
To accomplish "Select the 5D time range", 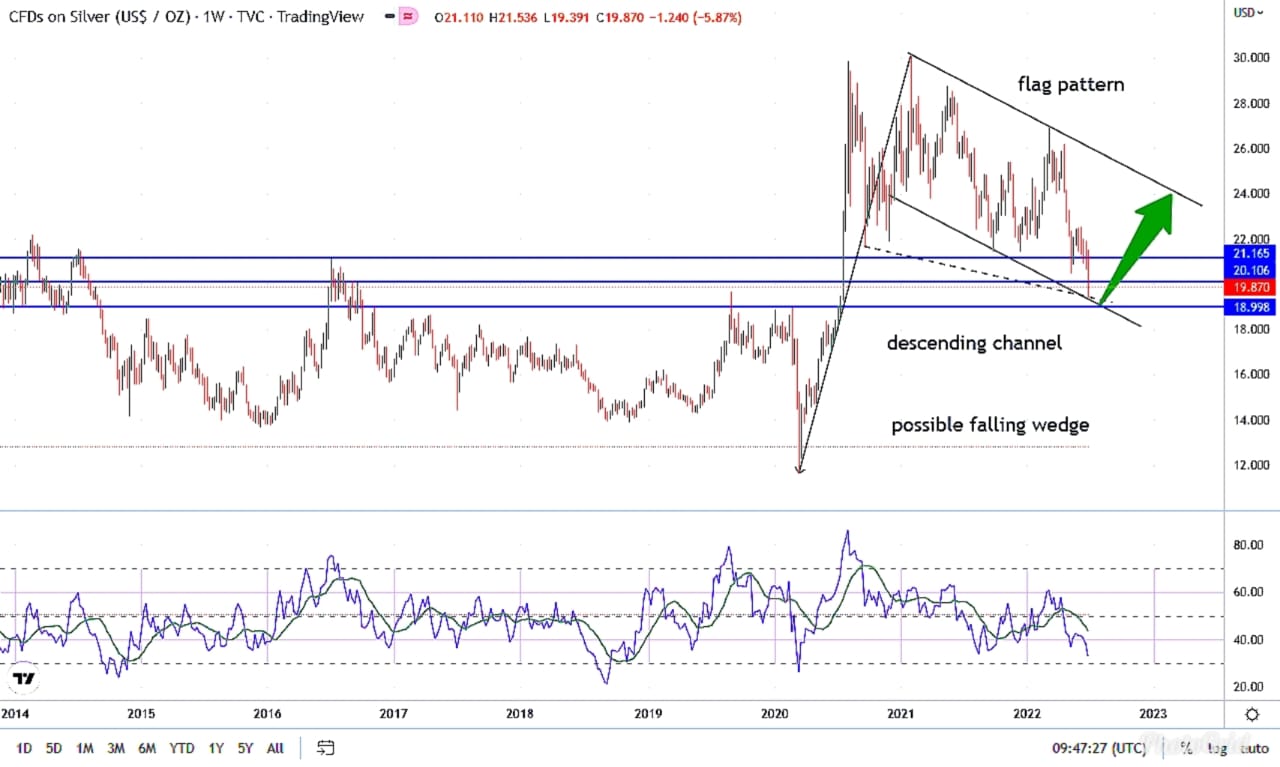I will pyautogui.click(x=54, y=747).
